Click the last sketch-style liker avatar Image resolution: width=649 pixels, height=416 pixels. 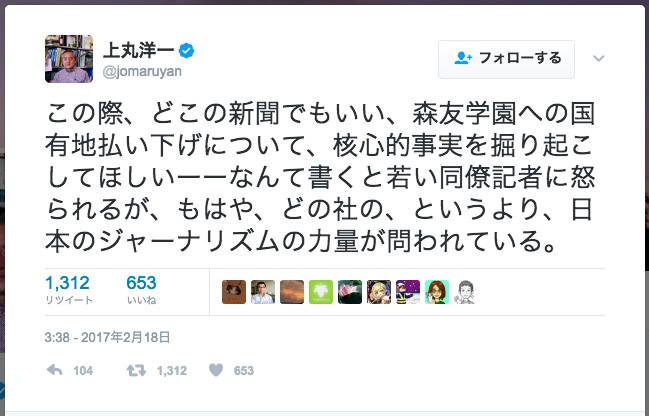(465, 292)
